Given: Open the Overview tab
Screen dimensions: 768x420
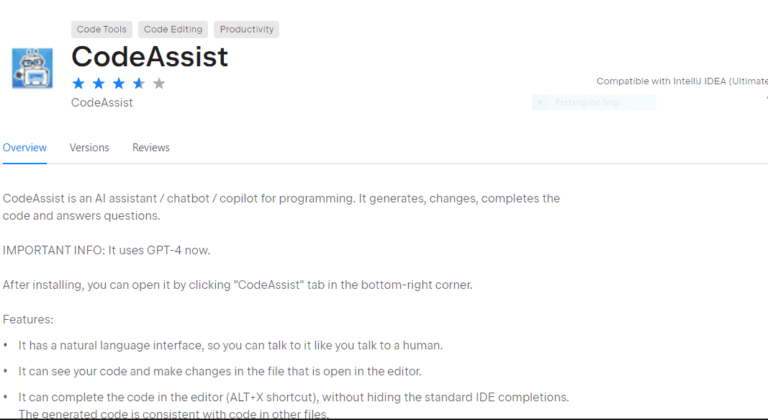Looking at the screenshot, I should 24,148.
